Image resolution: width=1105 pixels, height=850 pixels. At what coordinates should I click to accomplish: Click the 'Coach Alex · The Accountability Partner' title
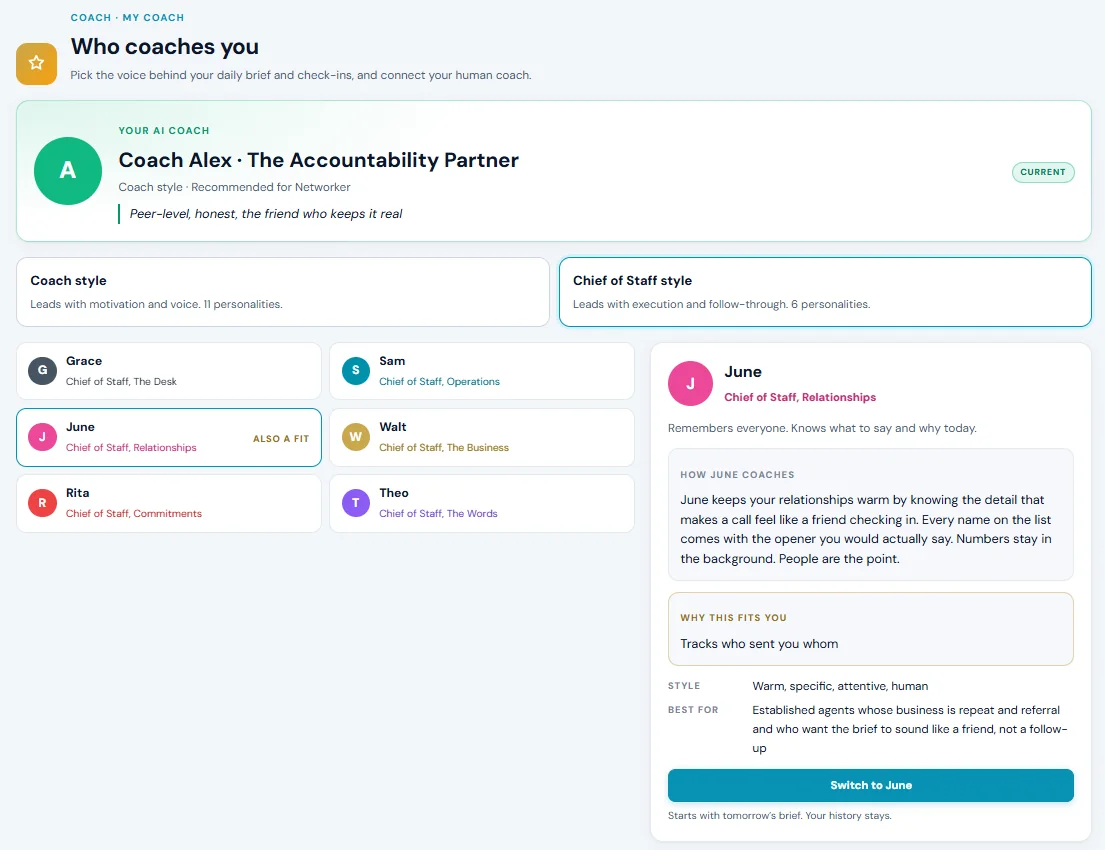pyautogui.click(x=319, y=160)
